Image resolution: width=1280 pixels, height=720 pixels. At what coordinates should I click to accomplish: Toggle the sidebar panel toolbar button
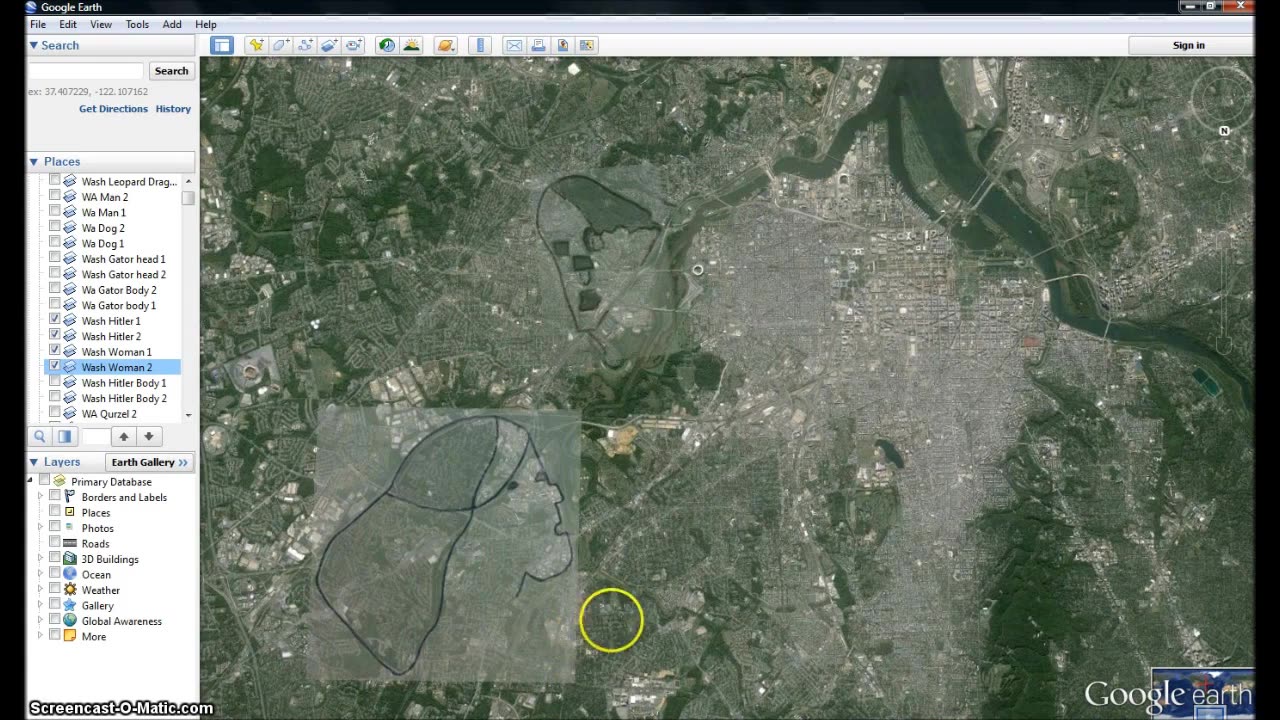pos(222,45)
